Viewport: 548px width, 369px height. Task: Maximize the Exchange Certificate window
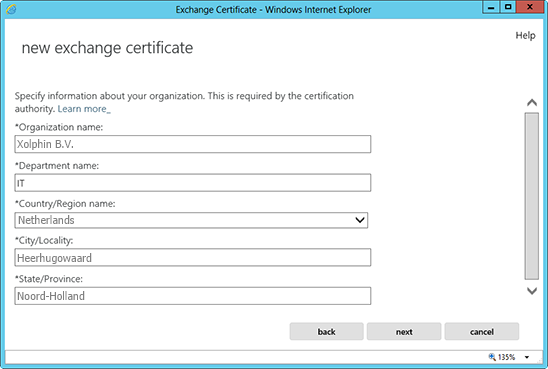[x=508, y=7]
